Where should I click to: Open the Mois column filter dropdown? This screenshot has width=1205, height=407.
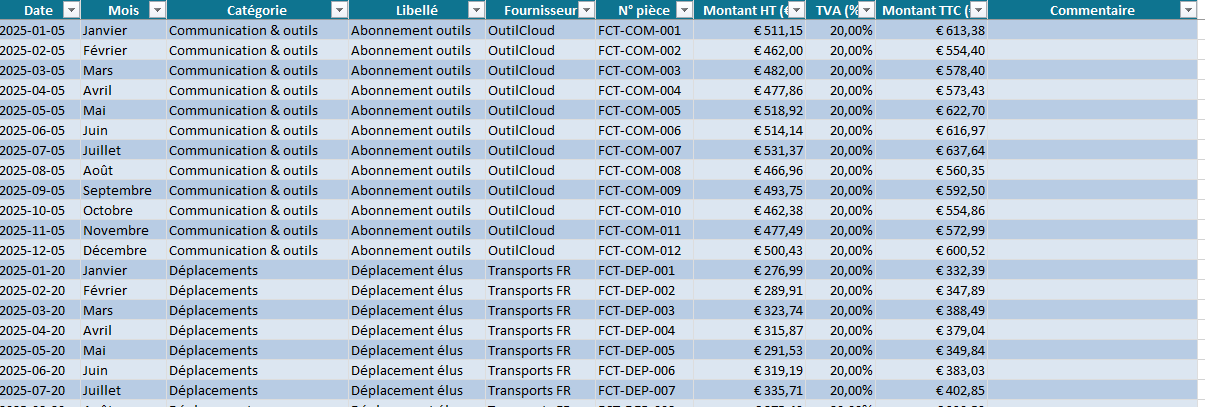pyautogui.click(x=157, y=10)
